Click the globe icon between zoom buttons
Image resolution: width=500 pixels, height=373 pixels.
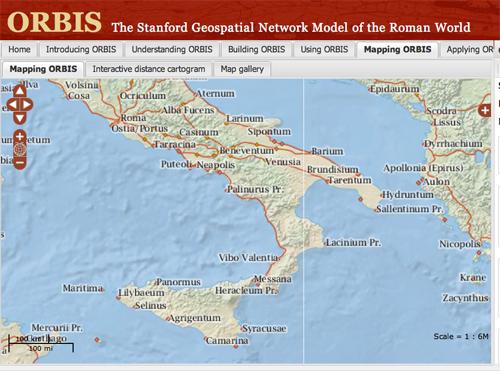pos(20,149)
